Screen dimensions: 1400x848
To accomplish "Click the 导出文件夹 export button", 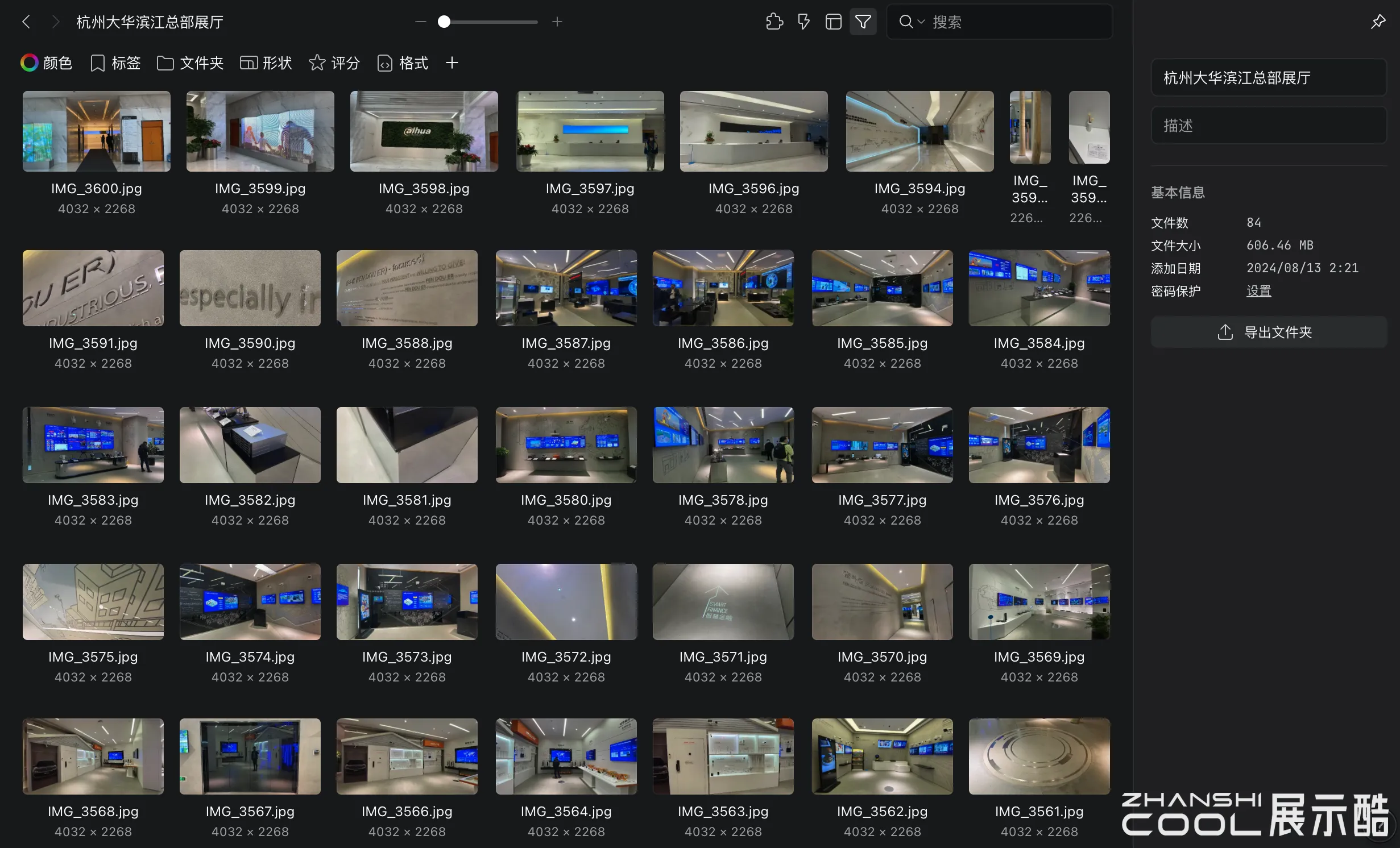I will click(x=1269, y=332).
